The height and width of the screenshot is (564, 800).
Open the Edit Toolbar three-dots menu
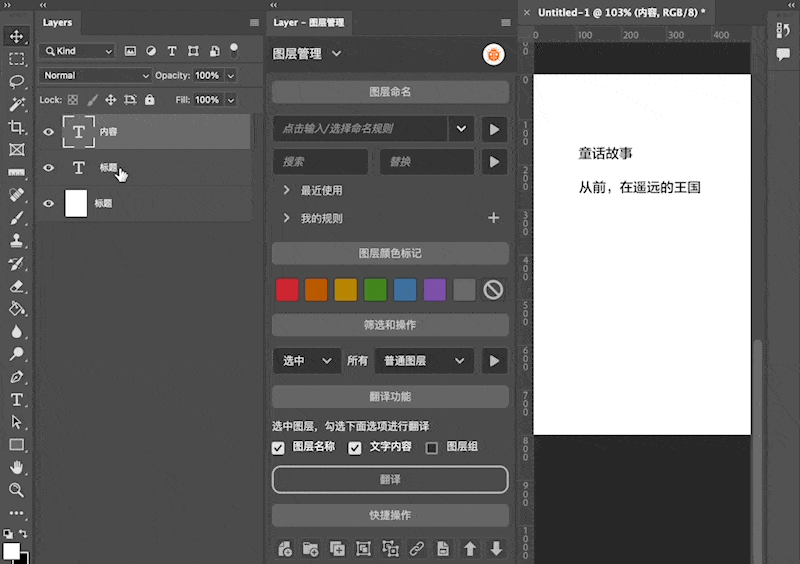(x=16, y=512)
